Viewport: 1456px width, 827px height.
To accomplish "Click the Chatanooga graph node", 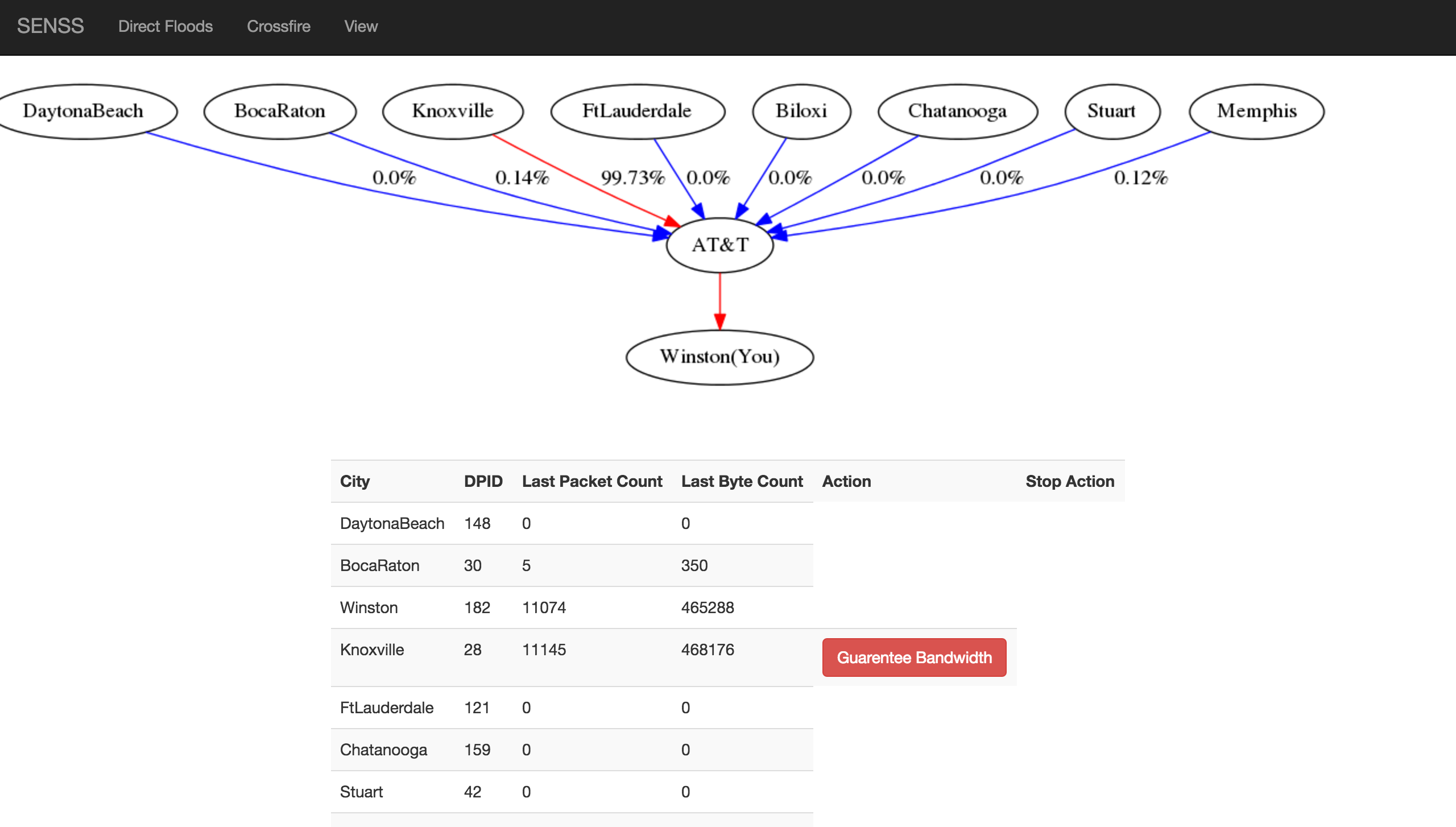I will 957,111.
